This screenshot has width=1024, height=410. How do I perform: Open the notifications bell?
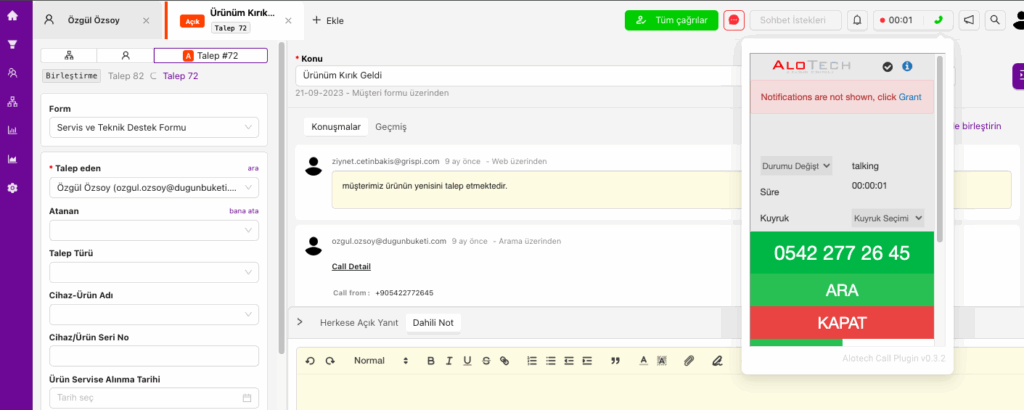tap(857, 20)
